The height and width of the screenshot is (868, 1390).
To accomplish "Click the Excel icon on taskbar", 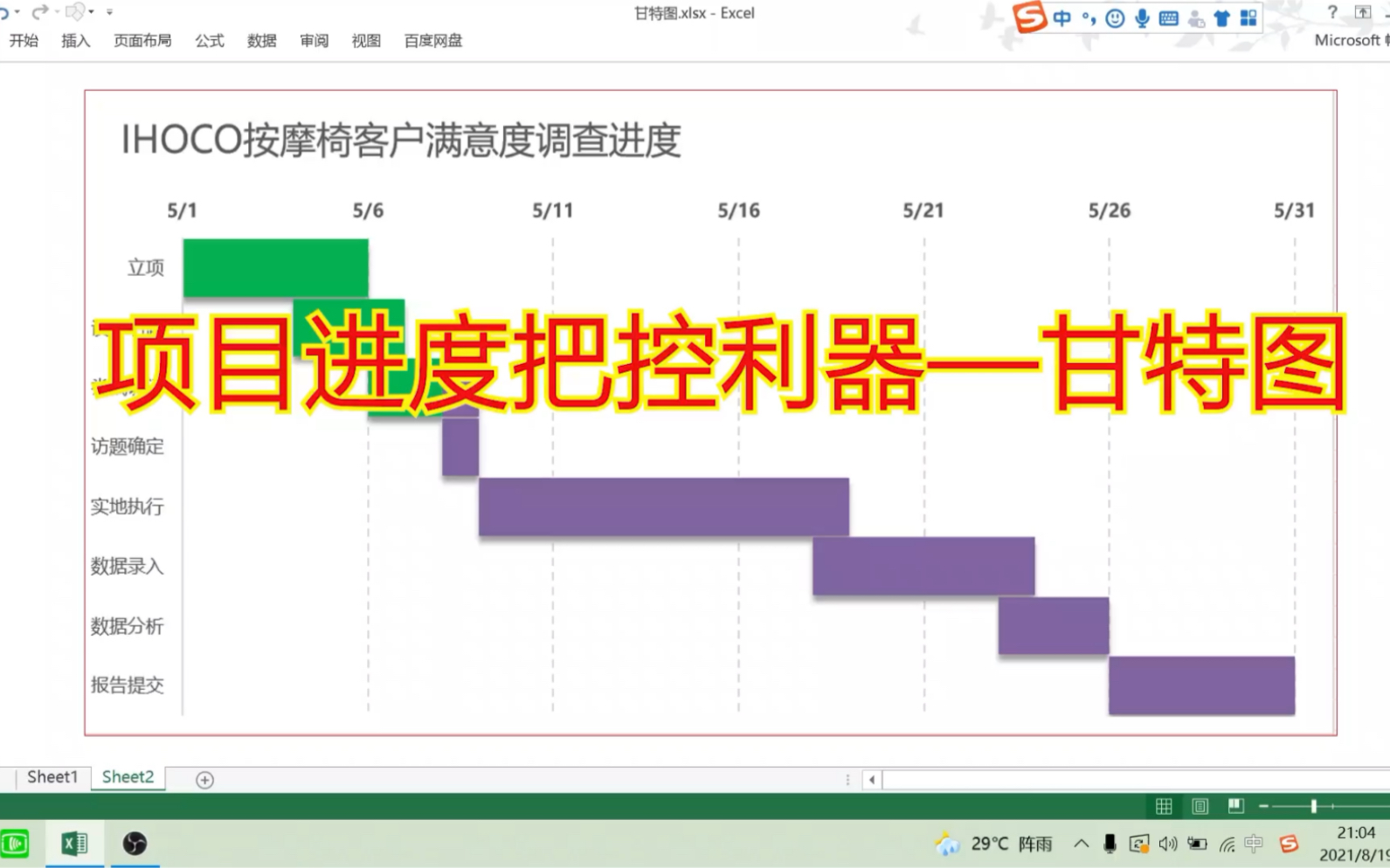I will click(x=74, y=844).
